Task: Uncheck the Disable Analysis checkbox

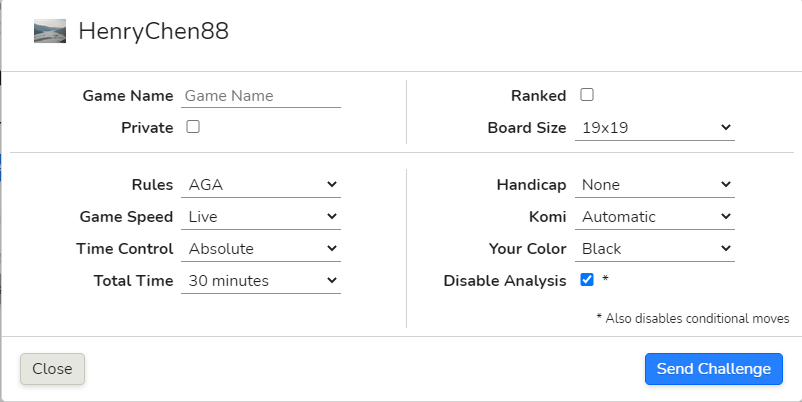Action: click(x=587, y=279)
